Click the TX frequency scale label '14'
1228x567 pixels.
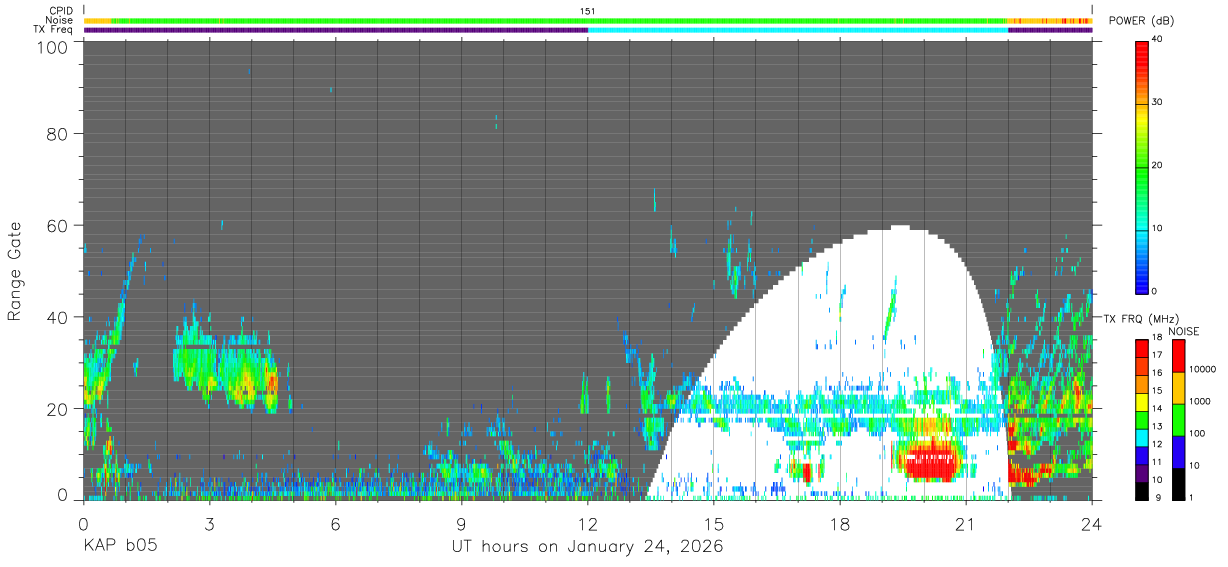coord(1157,409)
